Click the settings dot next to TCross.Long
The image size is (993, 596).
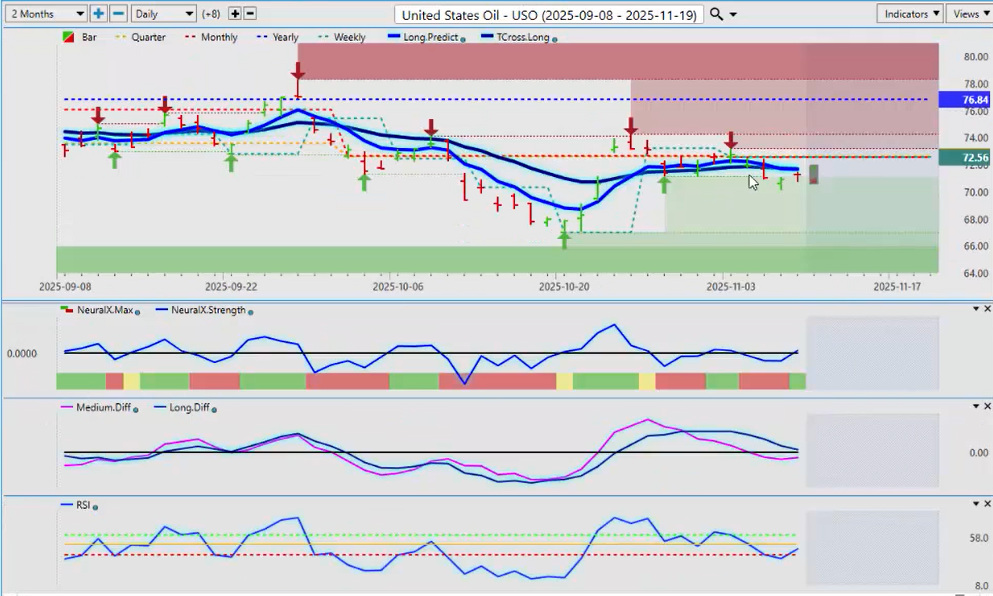[x=555, y=38]
